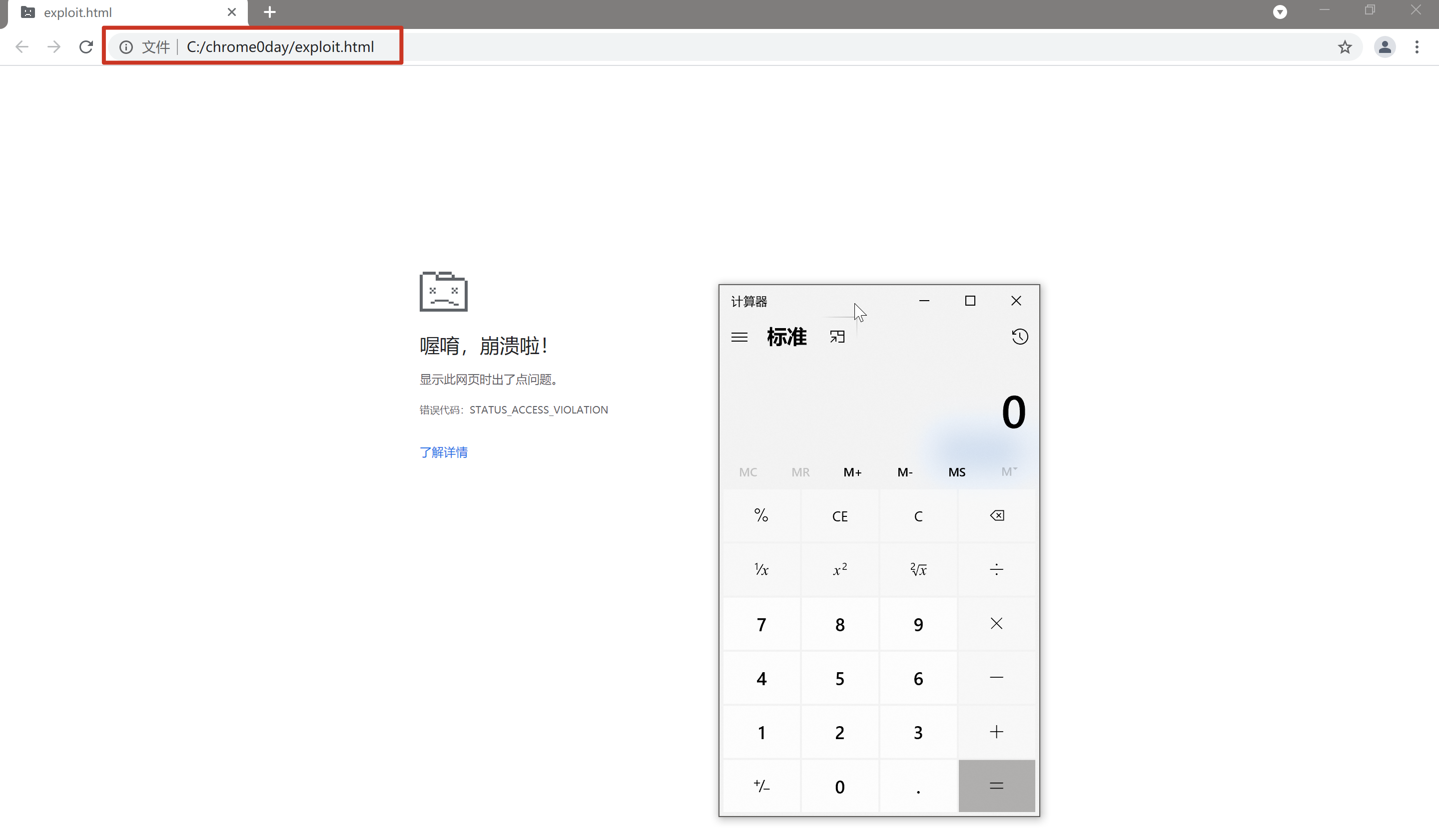Click the MS memory store button
This screenshot has width=1439, height=840.
point(956,472)
